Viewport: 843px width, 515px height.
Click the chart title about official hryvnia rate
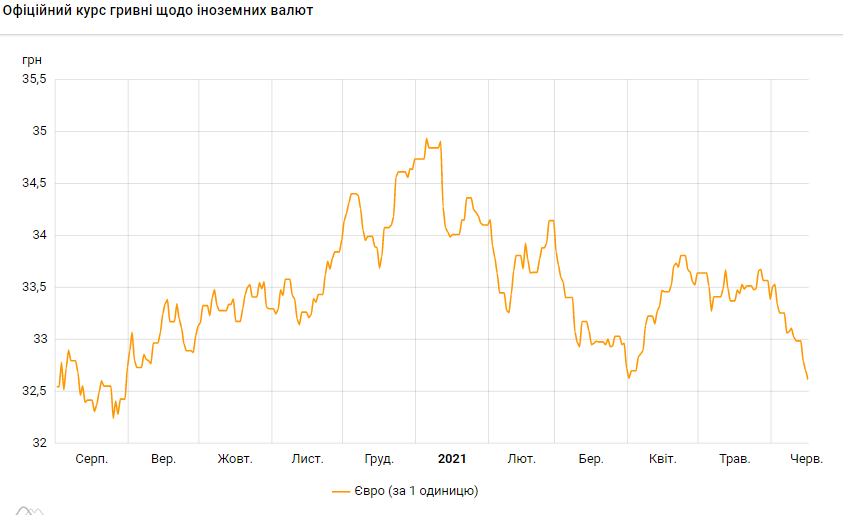[158, 11]
